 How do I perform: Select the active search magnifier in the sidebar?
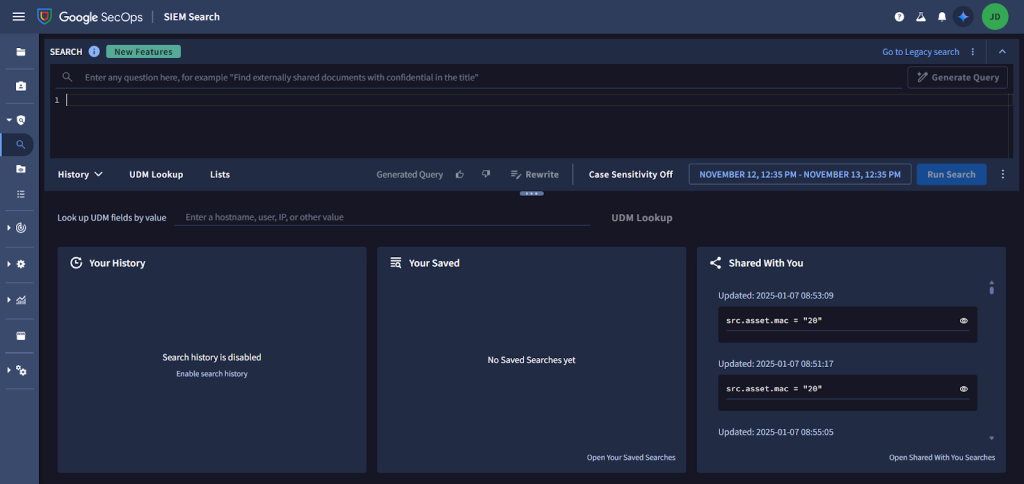(x=21, y=144)
